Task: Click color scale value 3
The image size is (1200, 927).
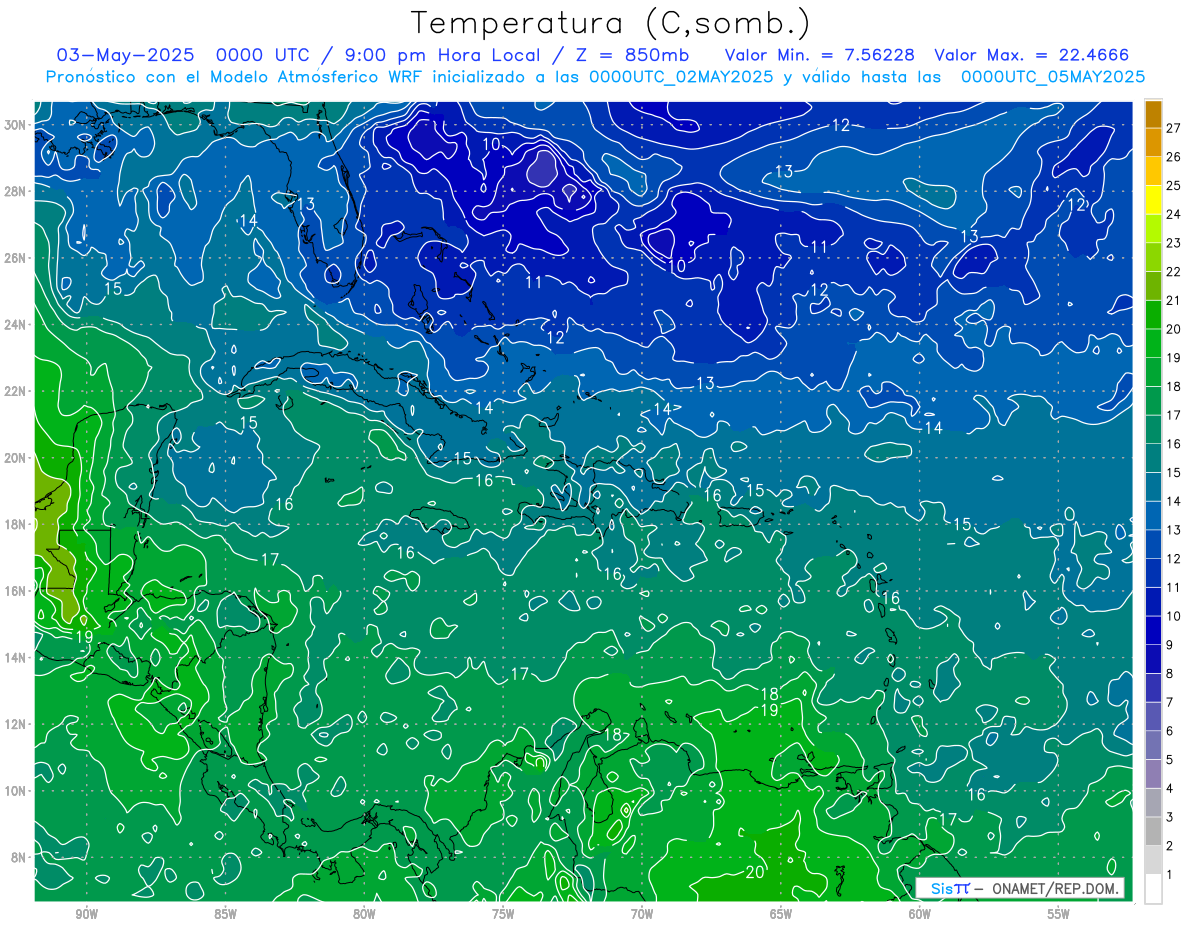Action: coord(1171,817)
